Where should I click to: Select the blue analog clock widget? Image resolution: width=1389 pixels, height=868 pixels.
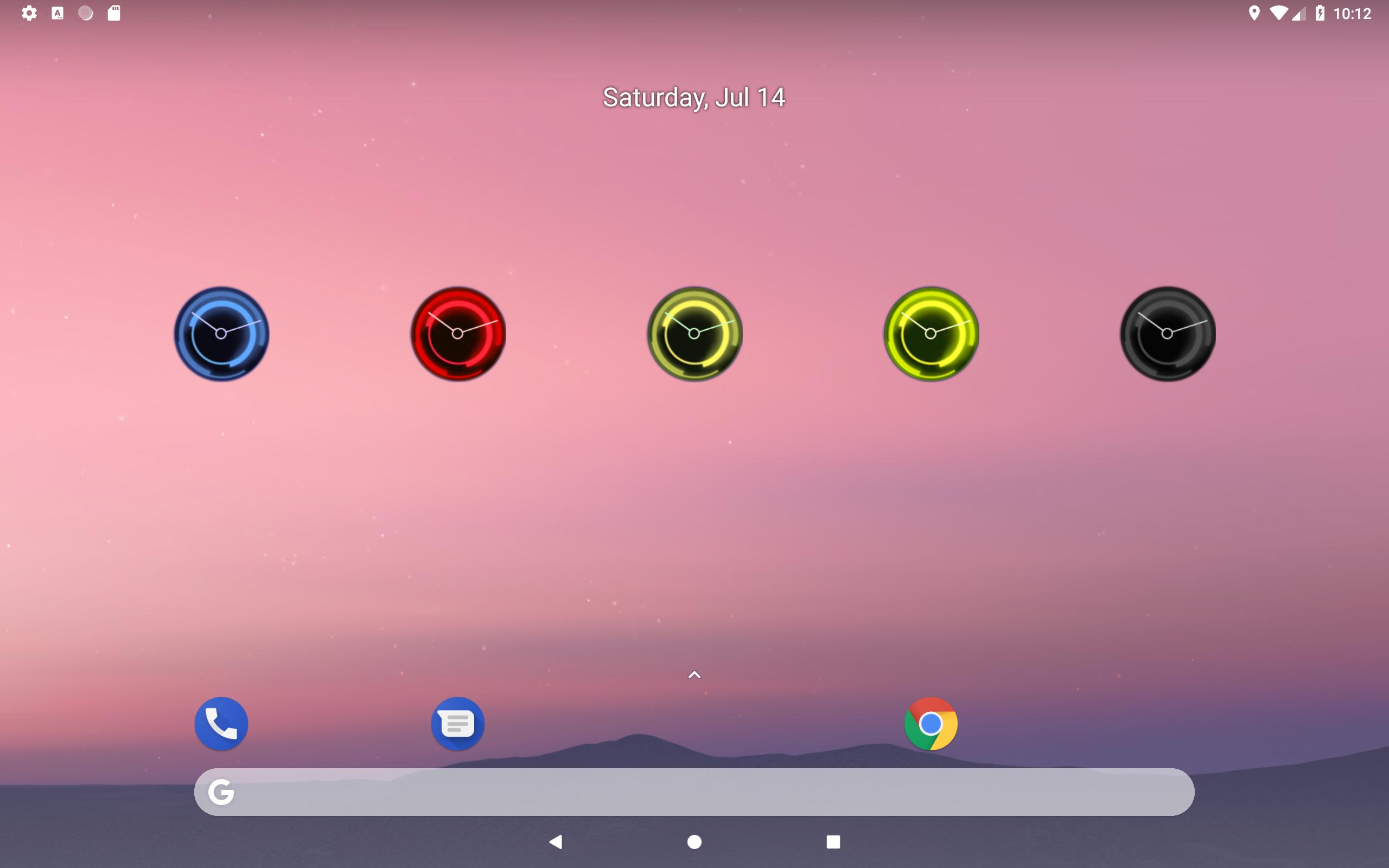coord(221,334)
